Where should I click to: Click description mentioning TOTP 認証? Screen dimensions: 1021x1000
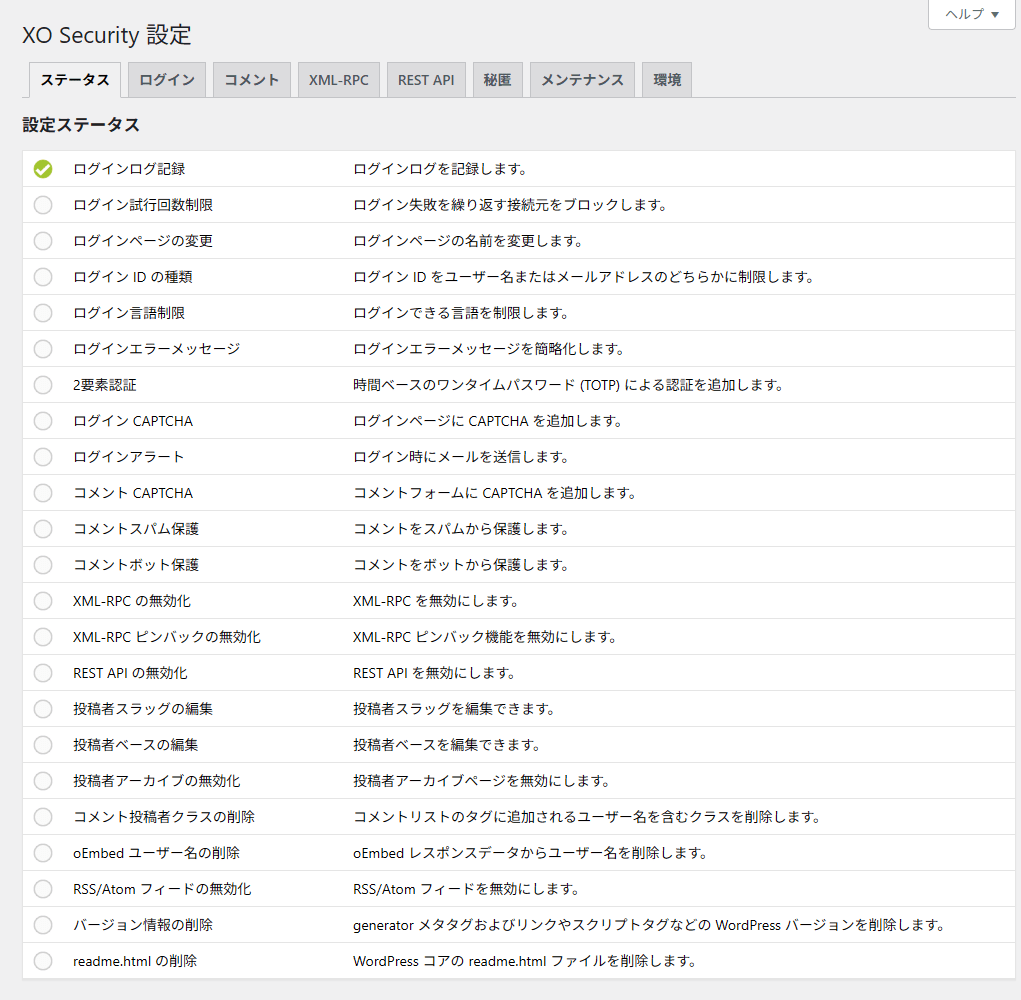[568, 385]
